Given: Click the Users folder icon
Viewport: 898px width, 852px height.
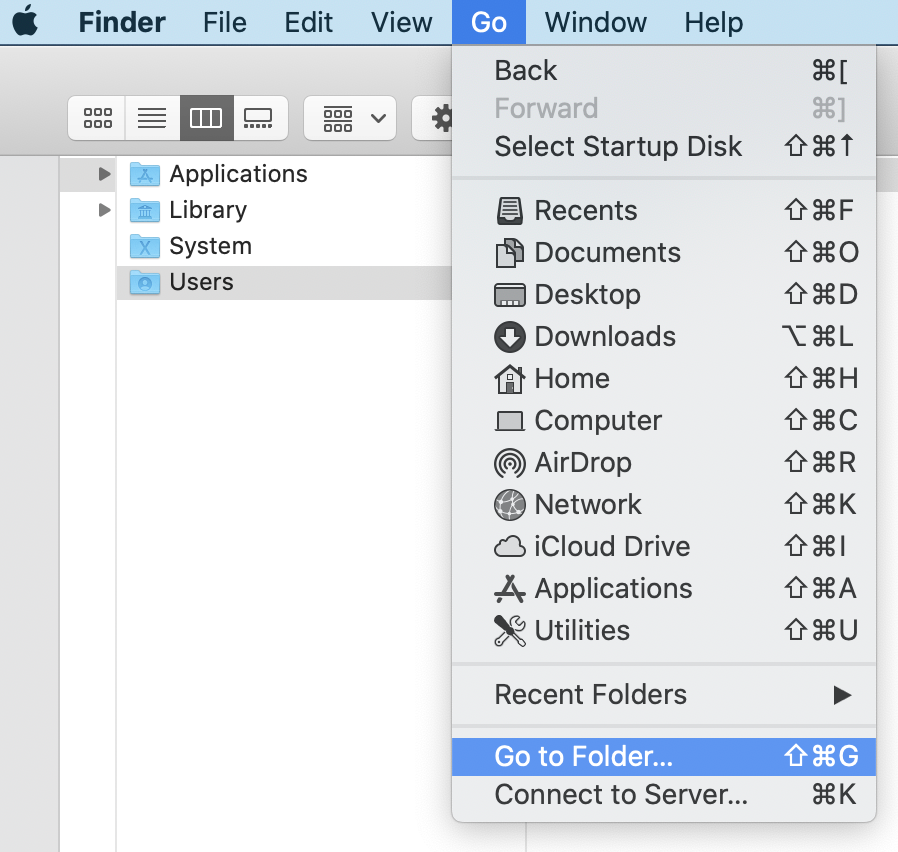Looking at the screenshot, I should pos(145,282).
